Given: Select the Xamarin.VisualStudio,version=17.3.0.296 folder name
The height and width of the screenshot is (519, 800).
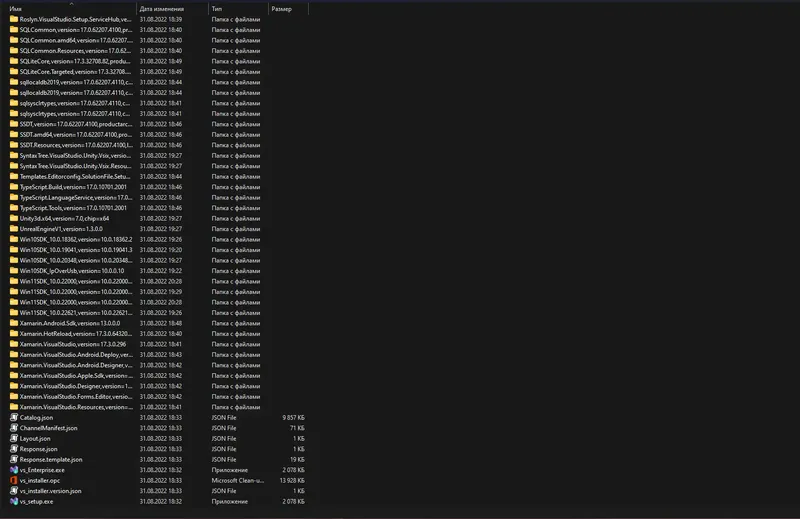Looking at the screenshot, I should tap(73, 344).
